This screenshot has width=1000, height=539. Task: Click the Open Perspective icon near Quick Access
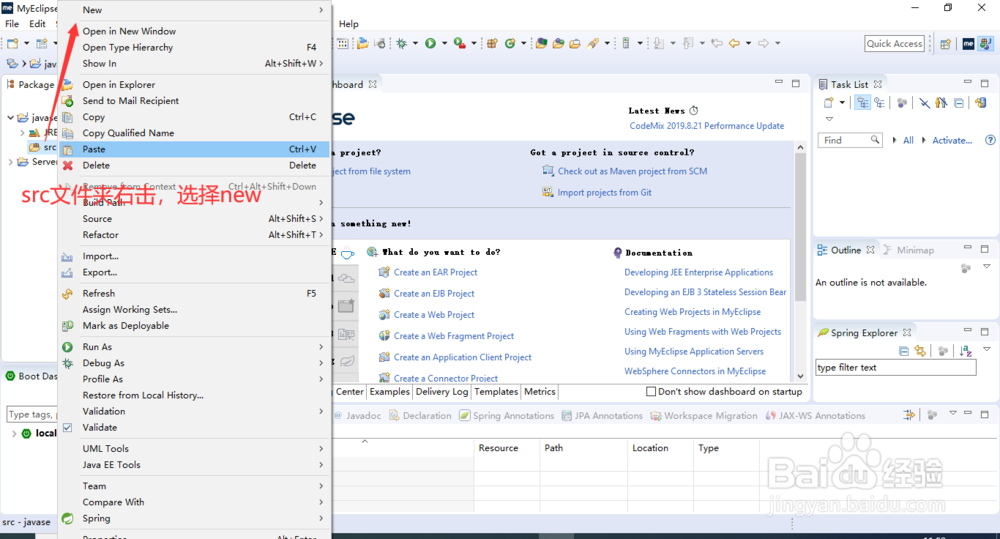pos(945,44)
